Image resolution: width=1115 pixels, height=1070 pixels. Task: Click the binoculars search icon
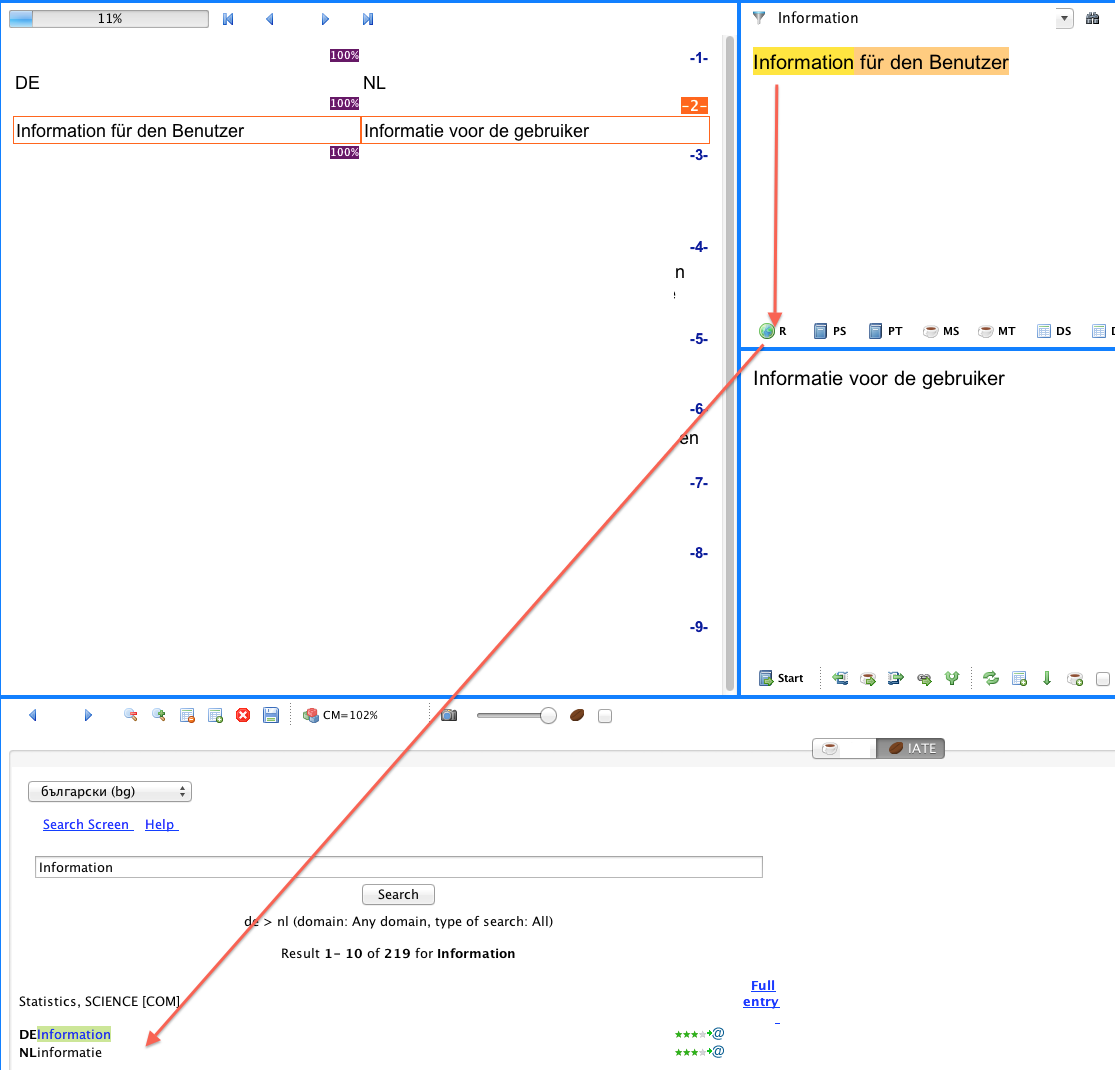coord(1092,18)
